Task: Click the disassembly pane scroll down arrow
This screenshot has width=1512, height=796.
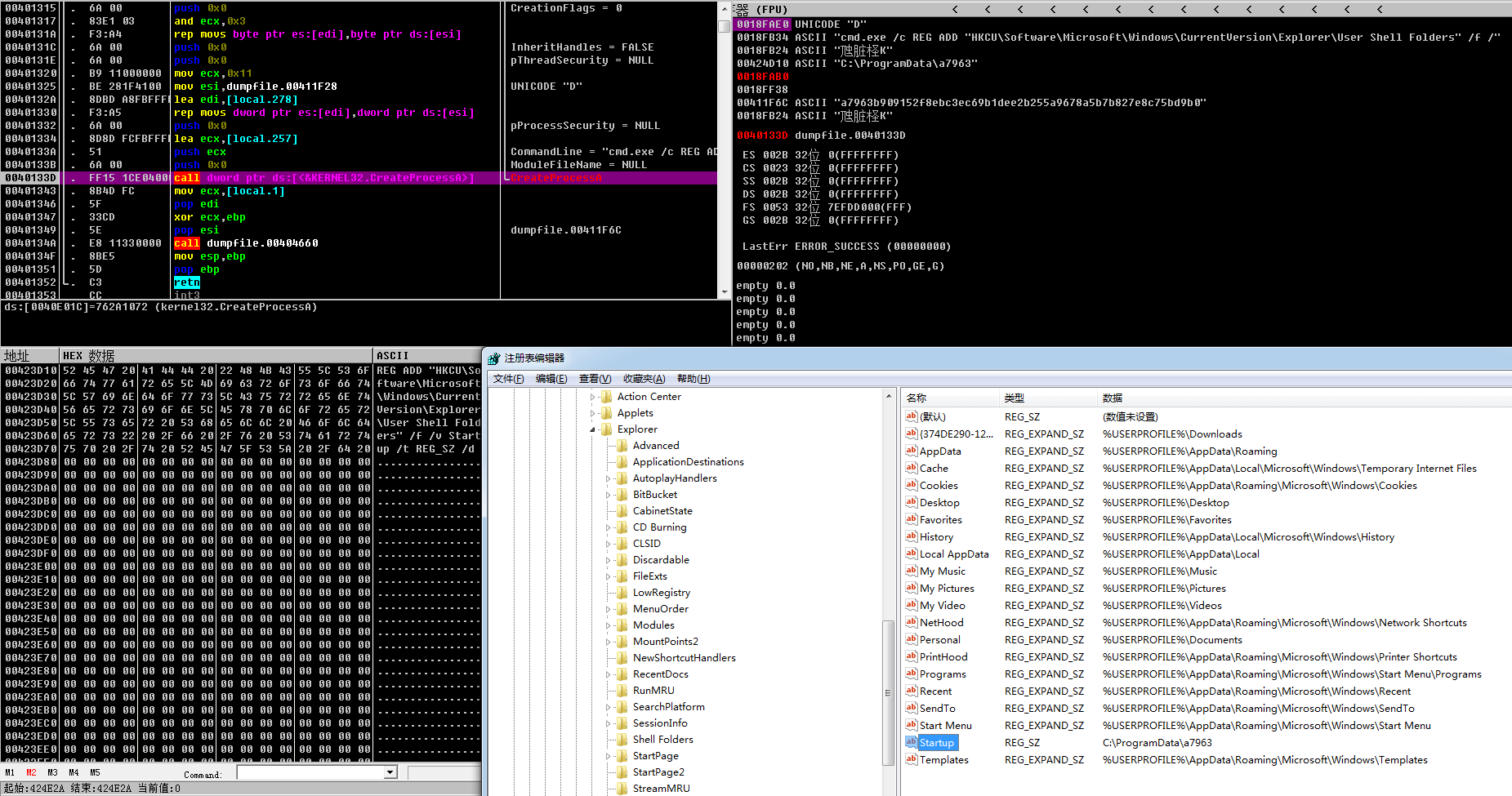Action: pyautogui.click(x=724, y=291)
